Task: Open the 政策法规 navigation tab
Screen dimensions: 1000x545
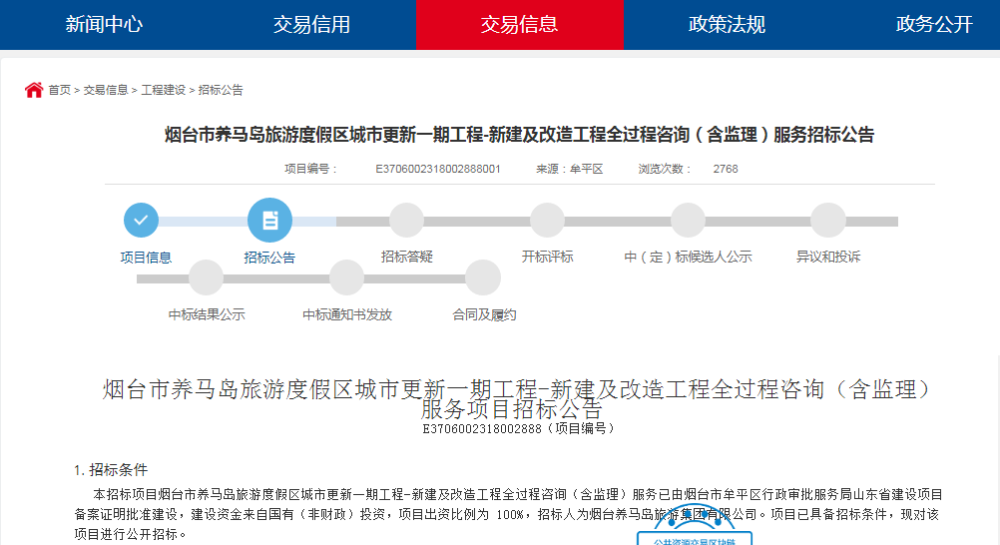Action: pos(727,25)
